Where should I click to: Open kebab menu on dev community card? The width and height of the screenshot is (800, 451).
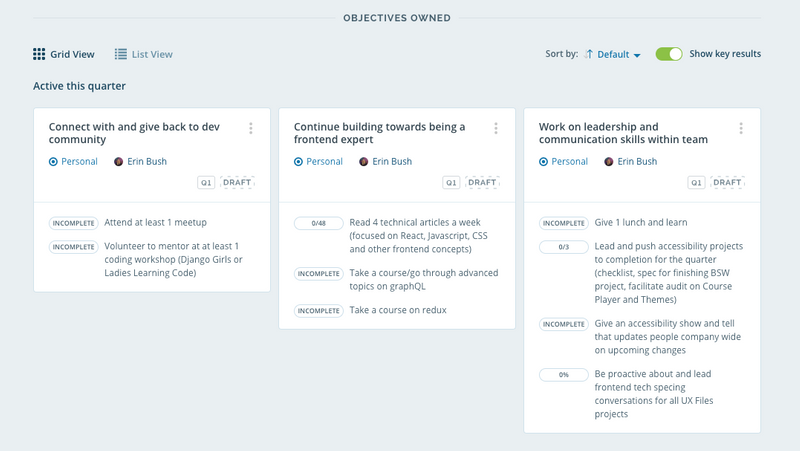[x=251, y=128]
